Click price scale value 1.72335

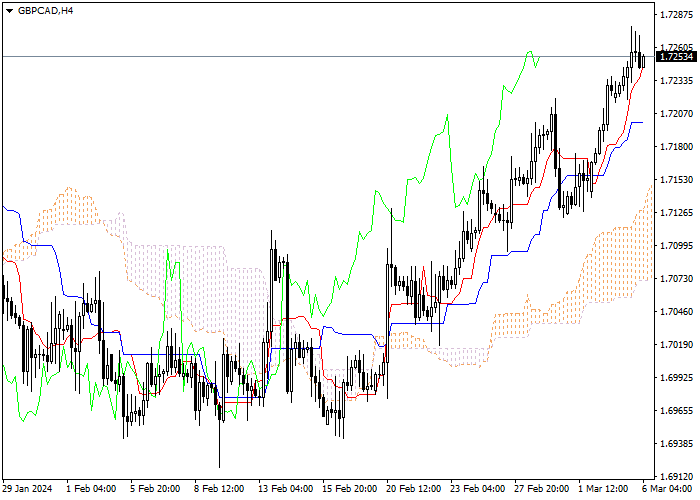[676, 81]
